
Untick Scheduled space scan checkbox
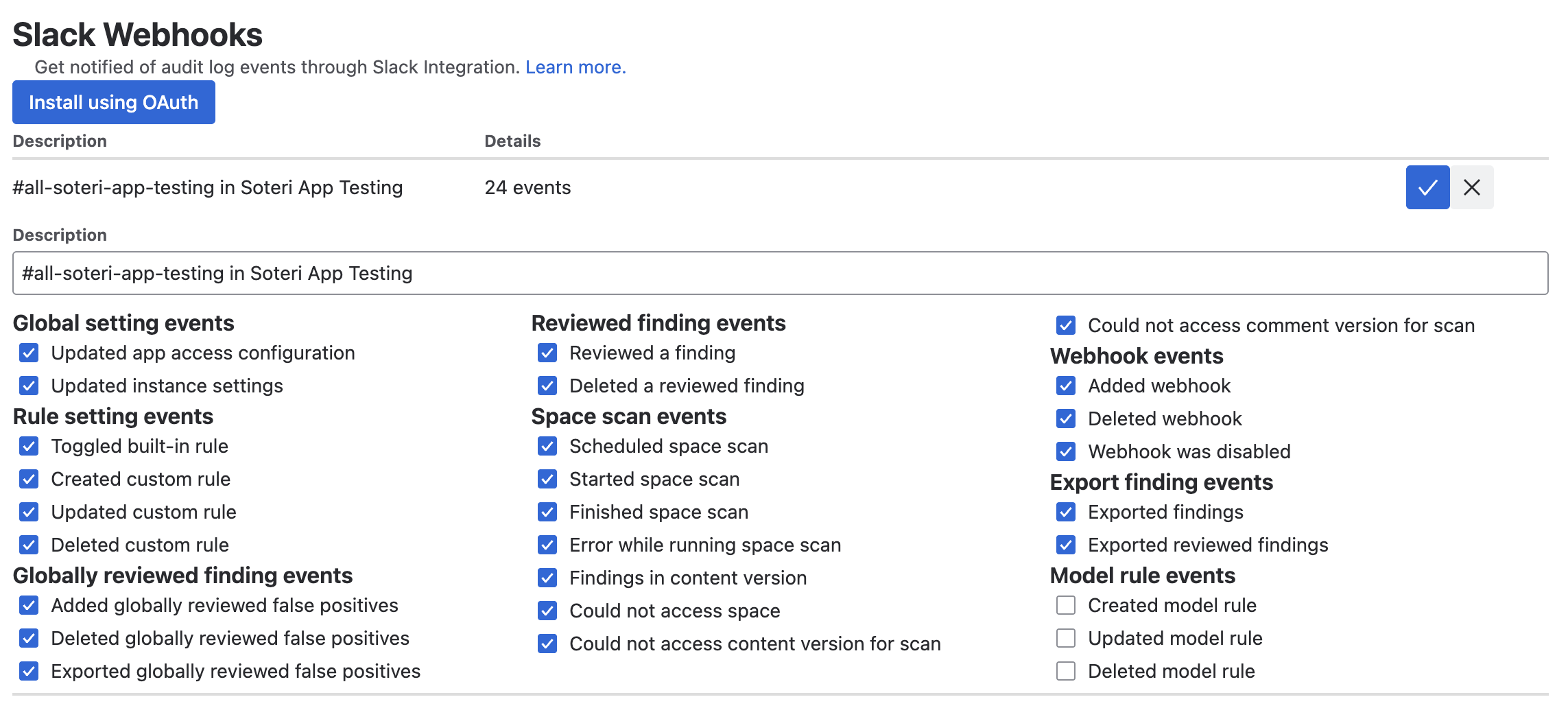point(547,446)
